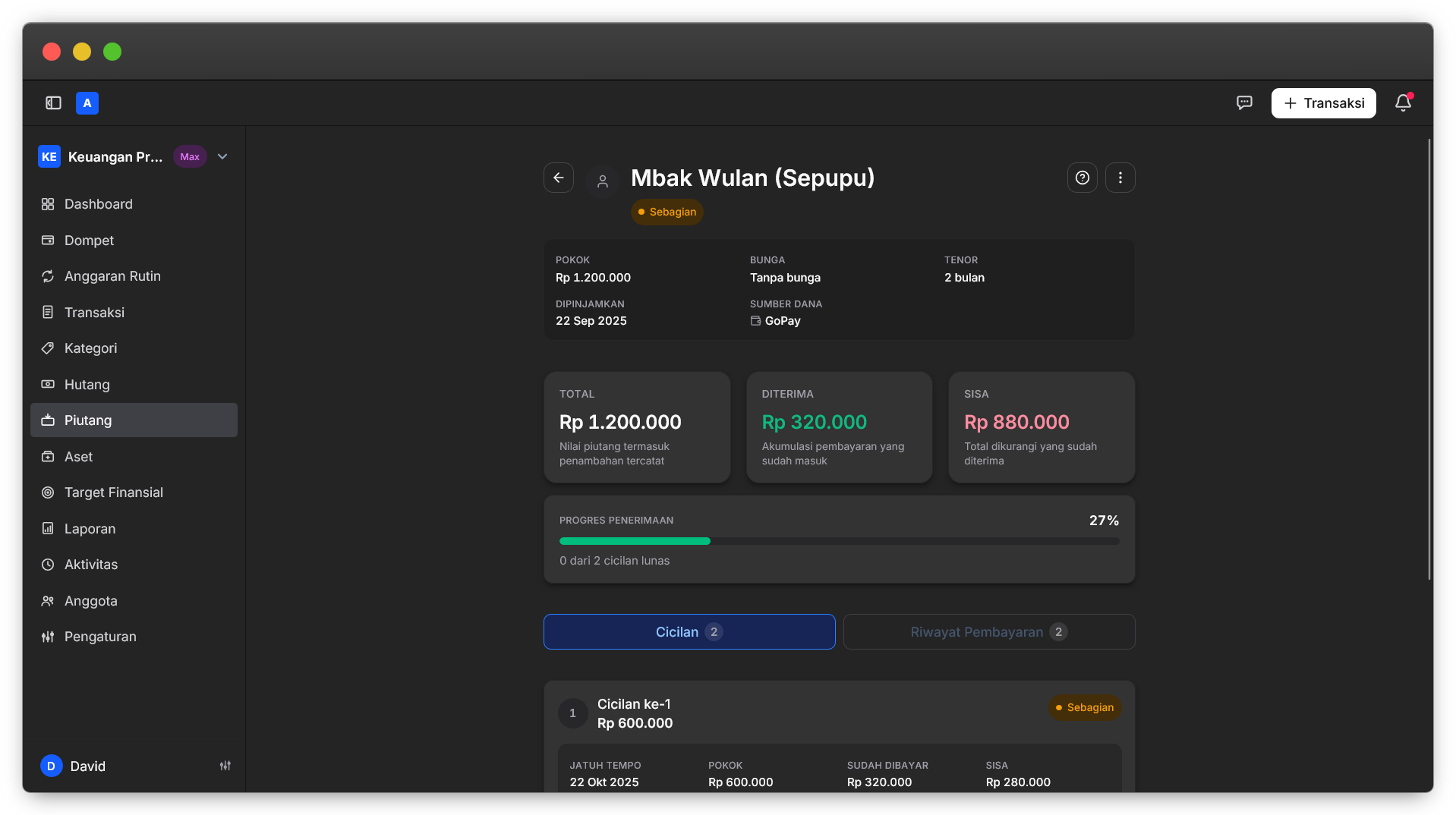The image size is (1456, 815).
Task: Open Target Finansial page
Action: click(x=134, y=492)
